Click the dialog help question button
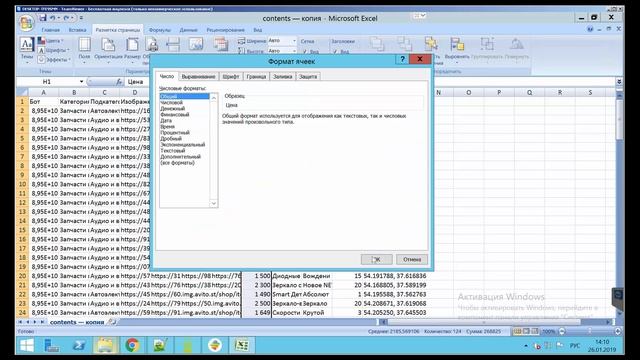The height and width of the screenshot is (360, 640). (402, 60)
